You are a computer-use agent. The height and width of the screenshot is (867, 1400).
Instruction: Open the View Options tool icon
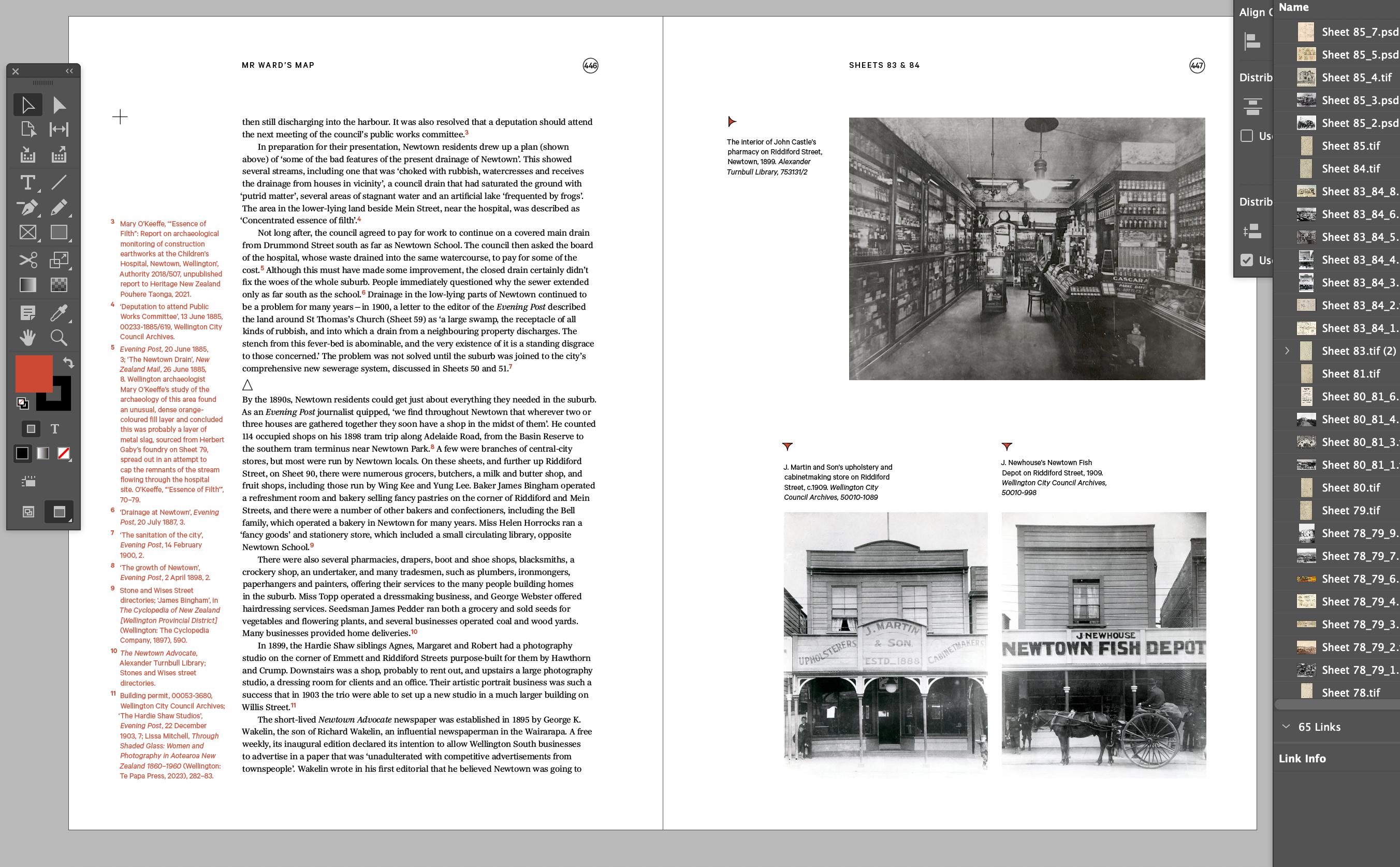(28, 481)
